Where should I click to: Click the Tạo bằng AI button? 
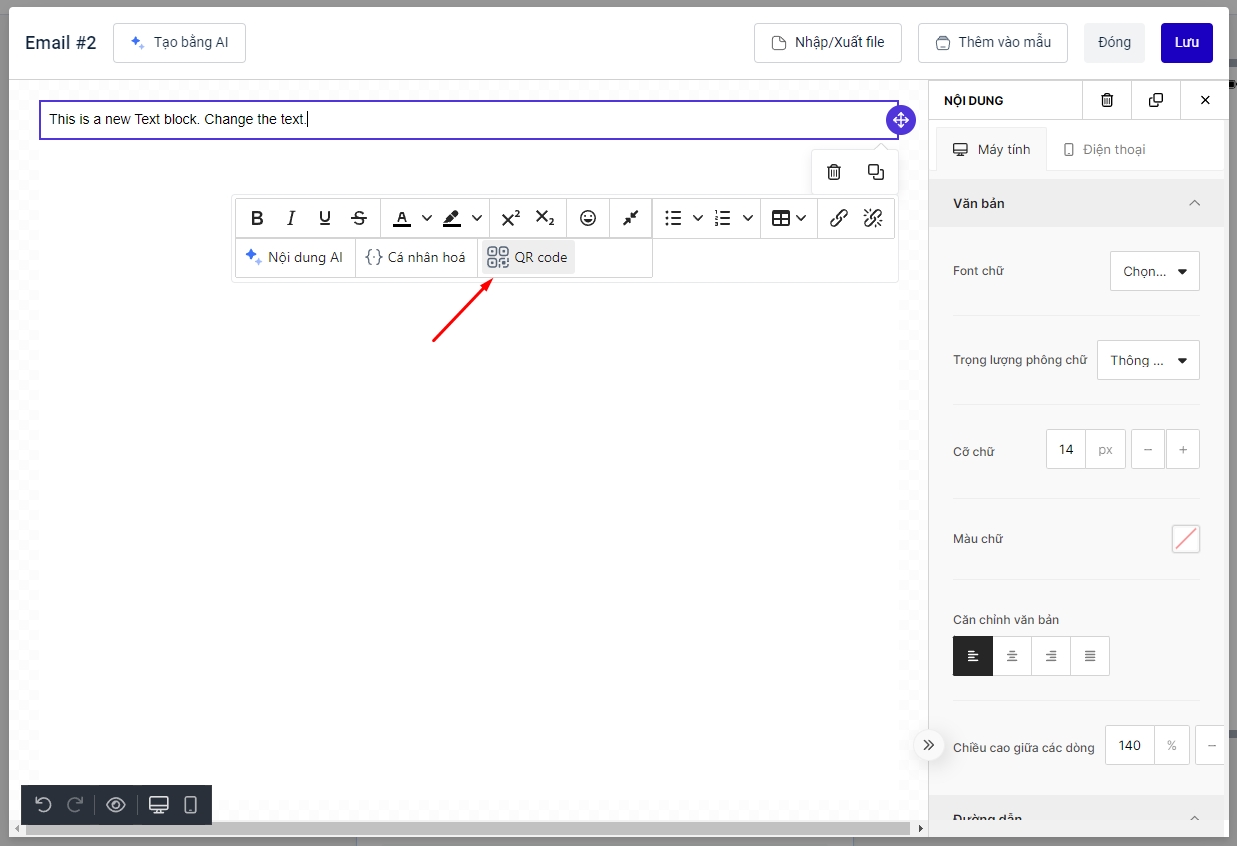point(179,43)
